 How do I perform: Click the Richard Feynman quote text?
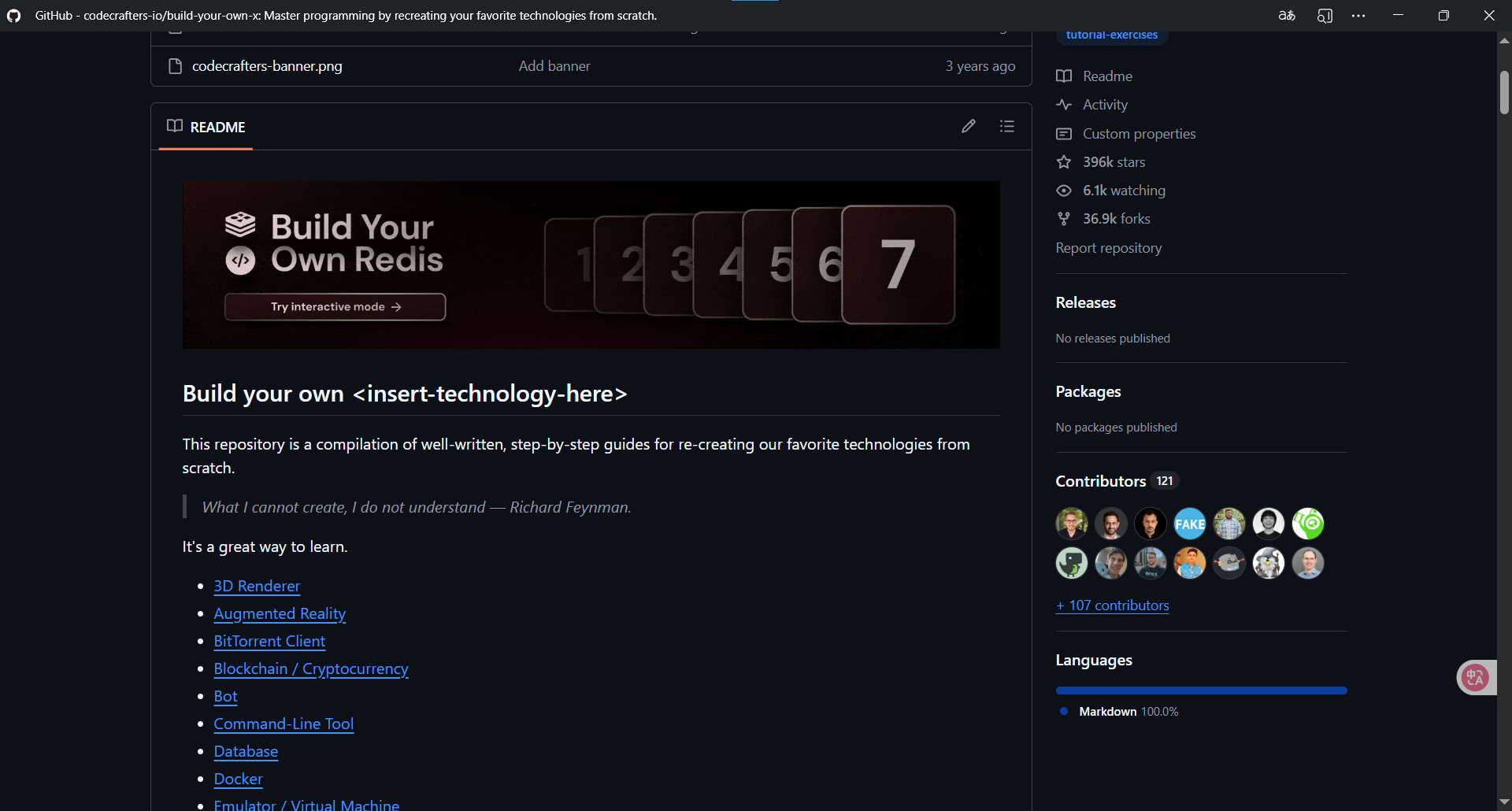point(417,508)
